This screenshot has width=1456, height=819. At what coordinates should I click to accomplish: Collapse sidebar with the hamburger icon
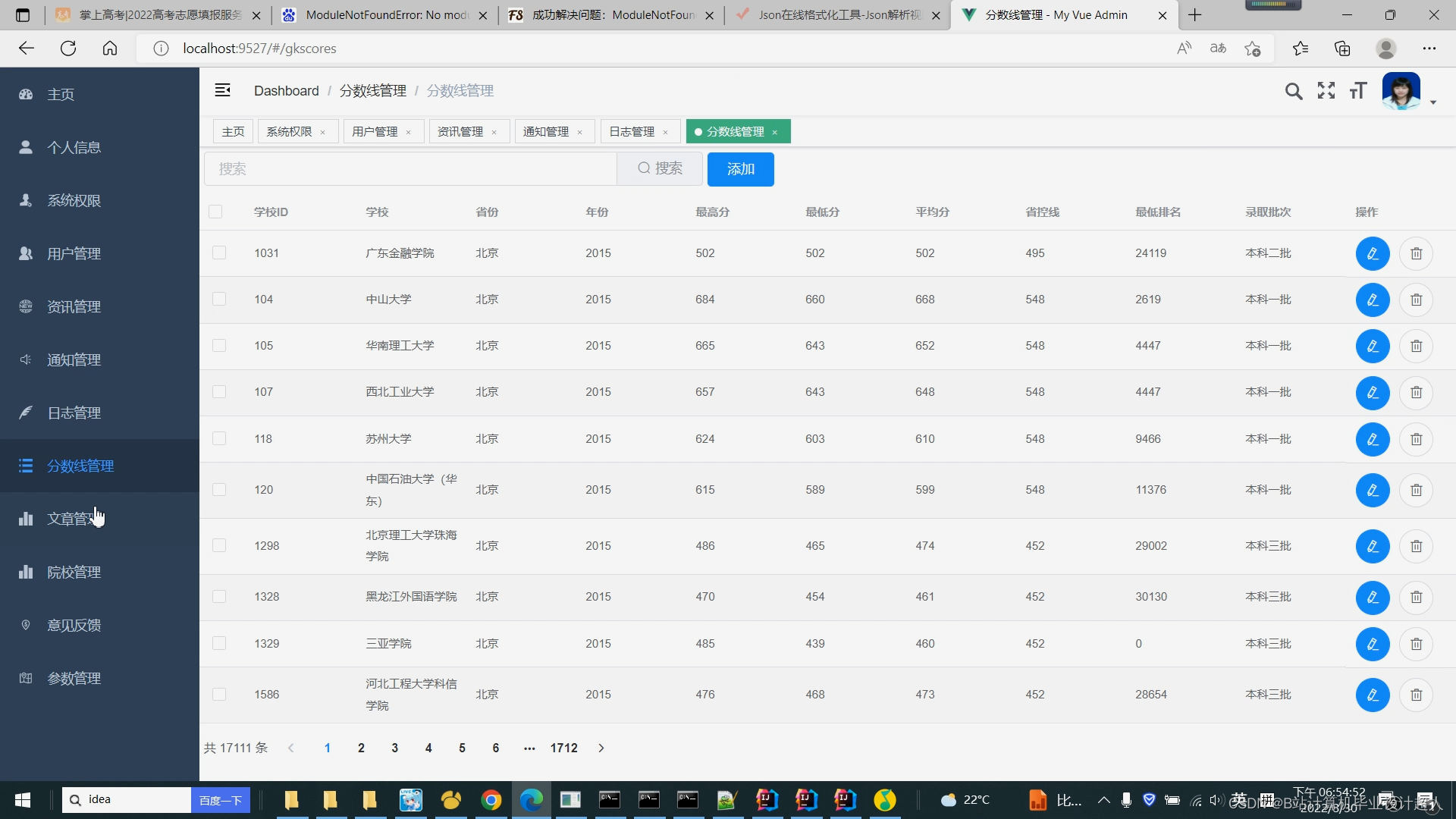point(222,90)
